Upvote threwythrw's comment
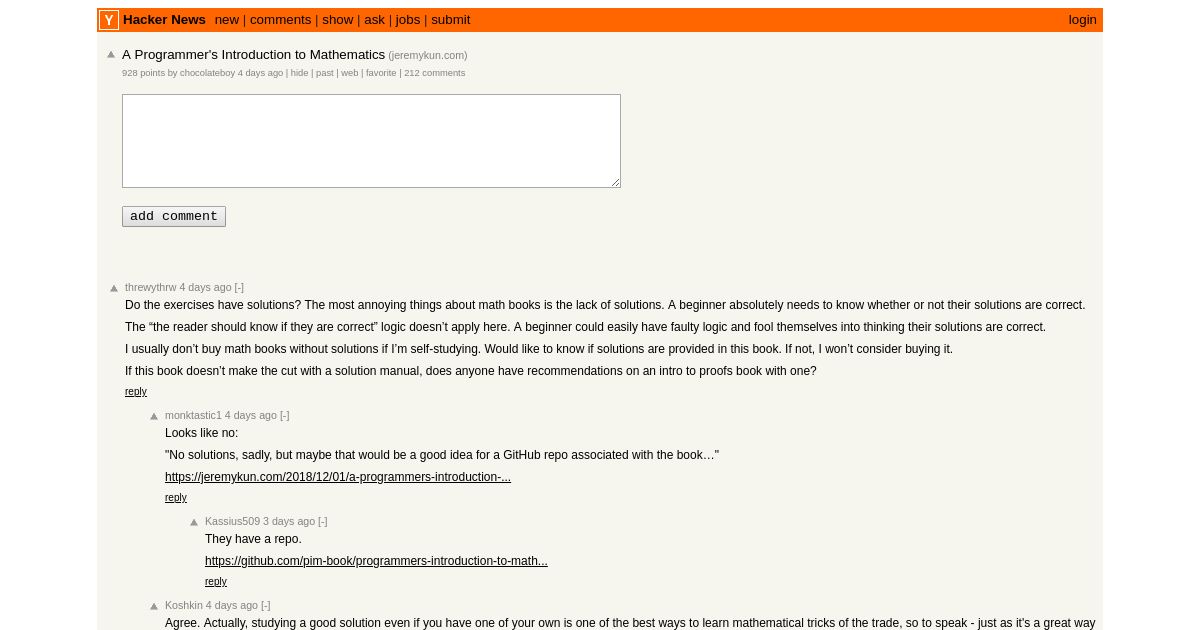This screenshot has width=1200, height=630. click(114, 288)
